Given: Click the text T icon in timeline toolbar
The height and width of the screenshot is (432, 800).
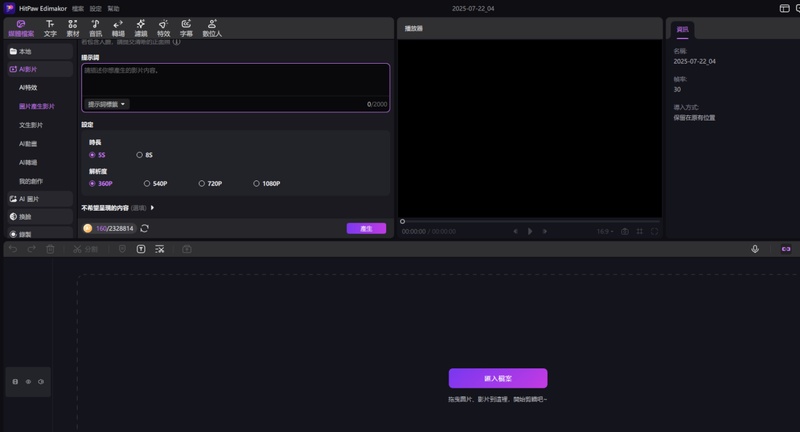Looking at the screenshot, I should point(141,249).
